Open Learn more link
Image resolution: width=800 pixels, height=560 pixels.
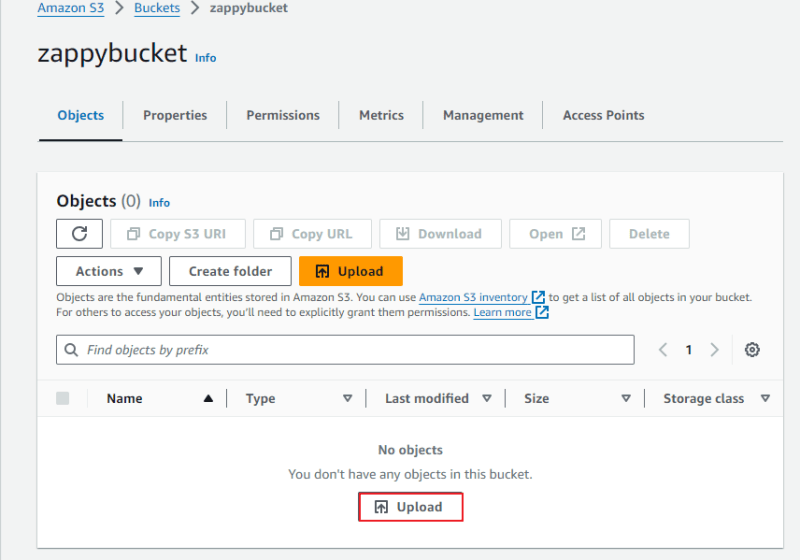pos(503,312)
